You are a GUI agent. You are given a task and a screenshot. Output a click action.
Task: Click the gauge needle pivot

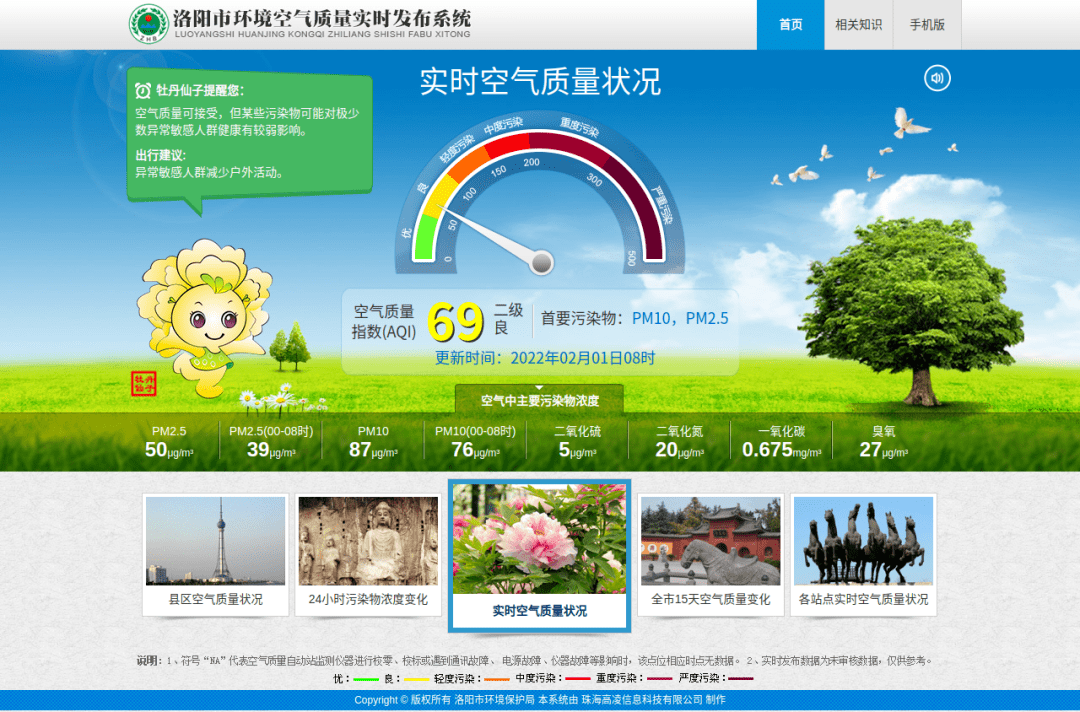click(x=542, y=262)
